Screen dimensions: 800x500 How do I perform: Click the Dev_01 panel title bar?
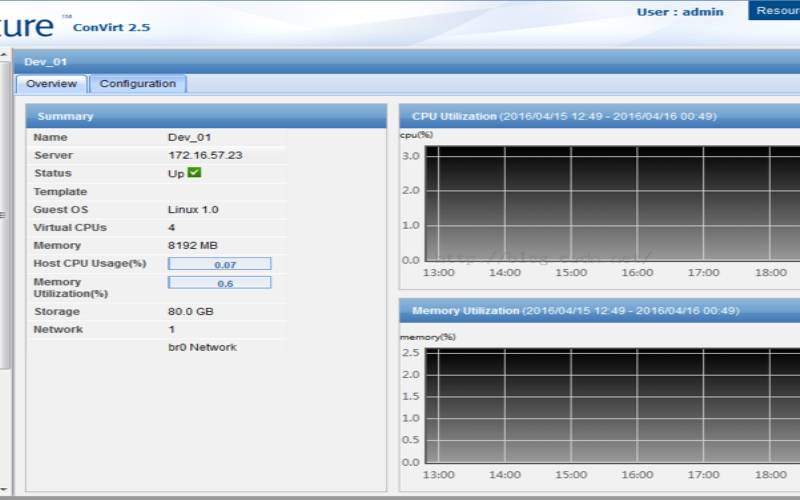tap(400, 62)
